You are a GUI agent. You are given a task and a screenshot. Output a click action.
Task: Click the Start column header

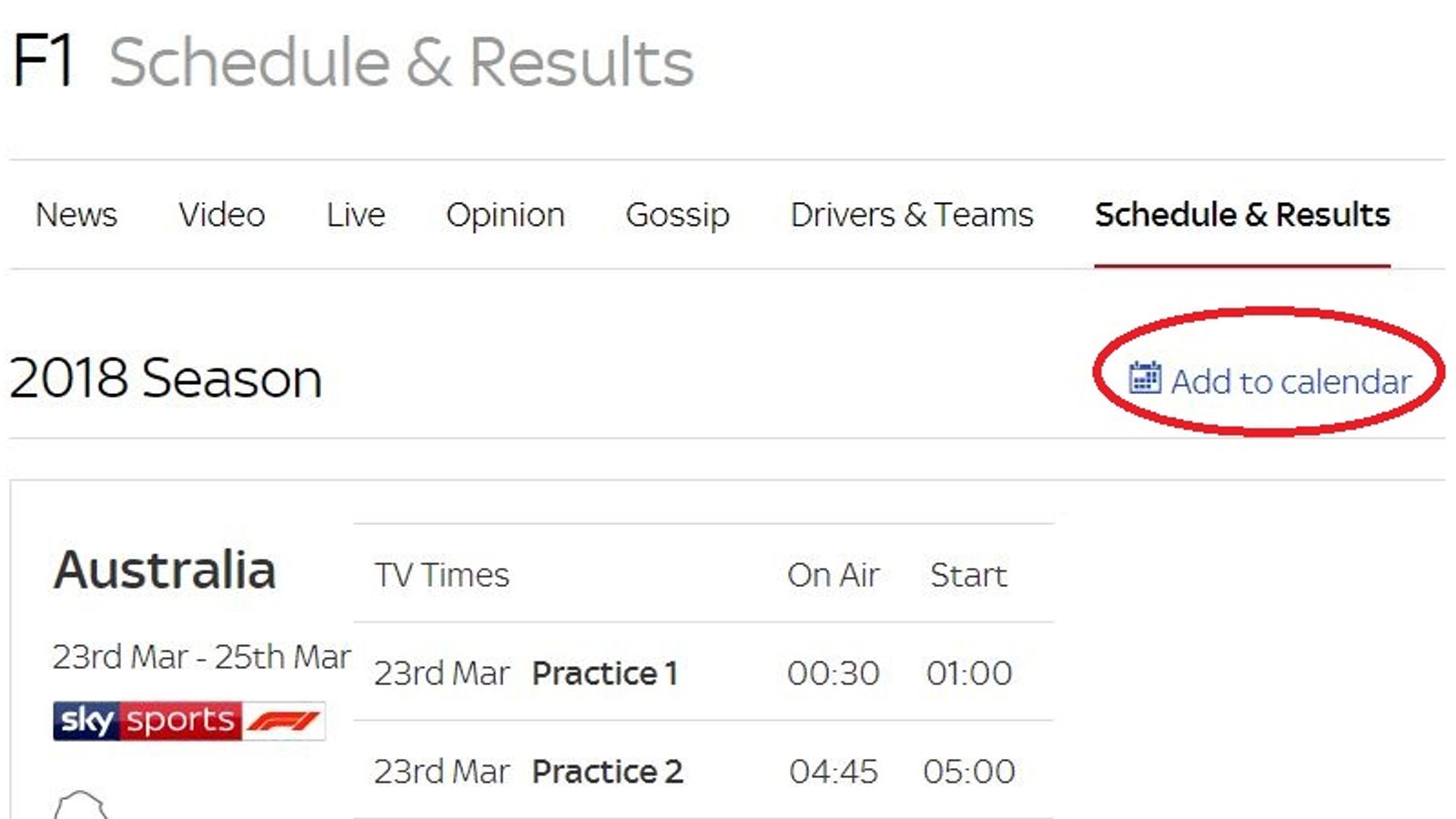967,574
